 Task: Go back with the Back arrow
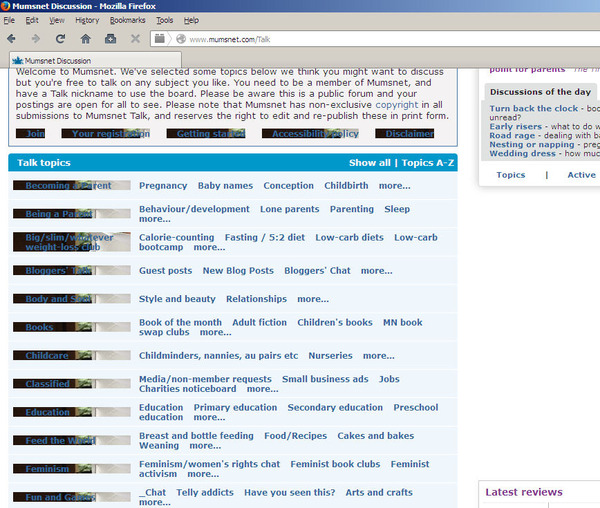[x=11, y=39]
